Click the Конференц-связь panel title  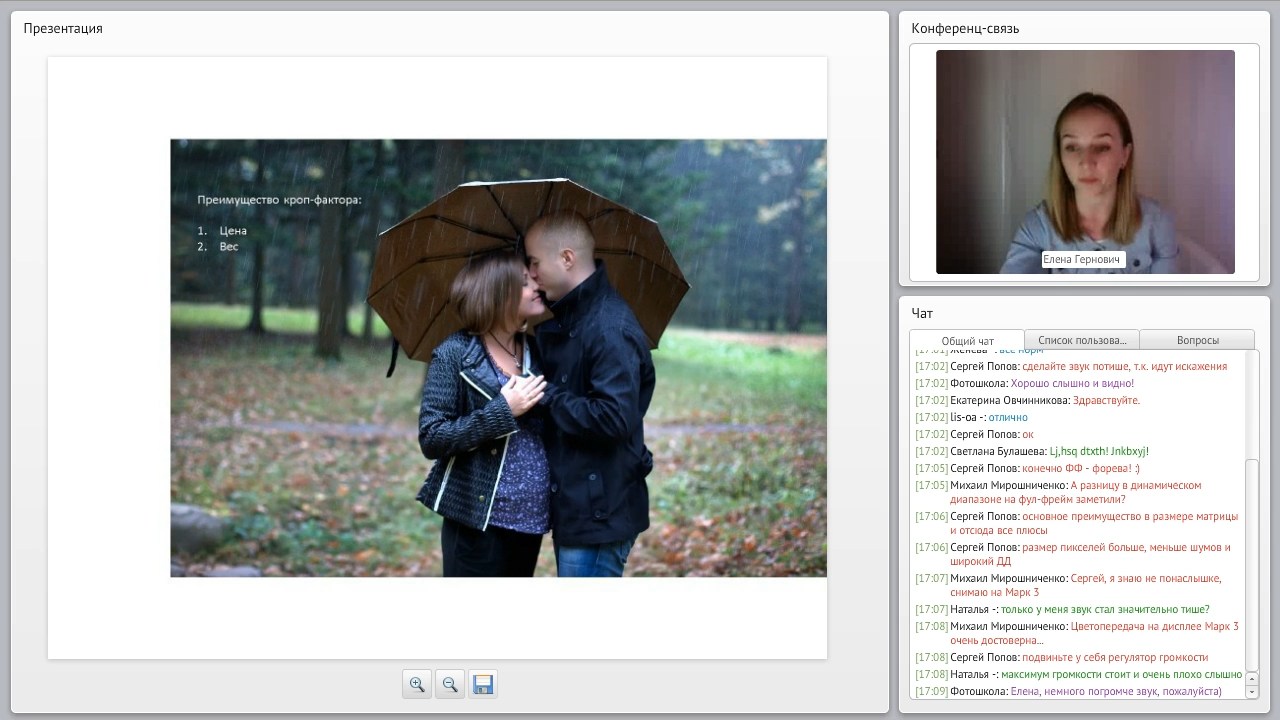click(965, 28)
